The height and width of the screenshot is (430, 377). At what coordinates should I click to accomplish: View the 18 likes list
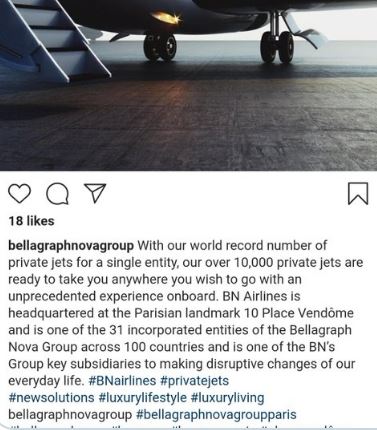point(31,221)
